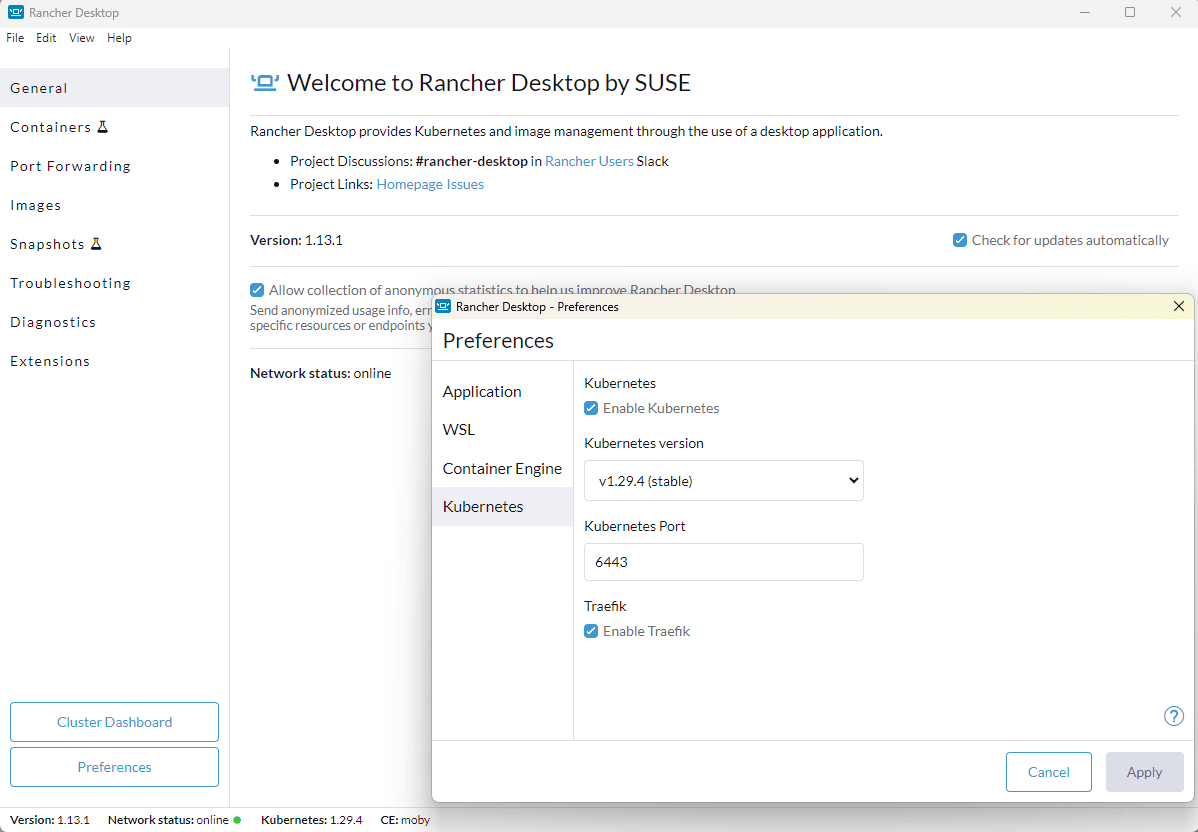Click the Version: 1.13.1 text on General page
This screenshot has width=1198, height=832.
[296, 240]
